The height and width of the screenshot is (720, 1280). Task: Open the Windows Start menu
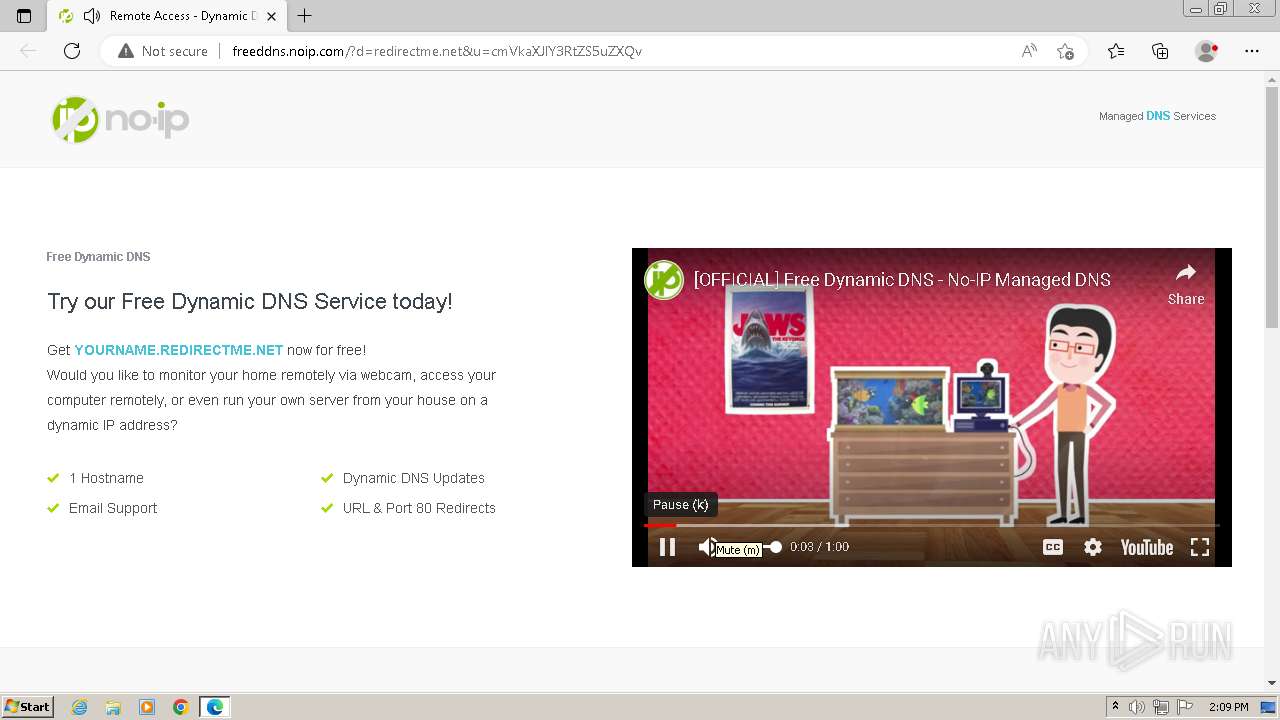pos(28,707)
